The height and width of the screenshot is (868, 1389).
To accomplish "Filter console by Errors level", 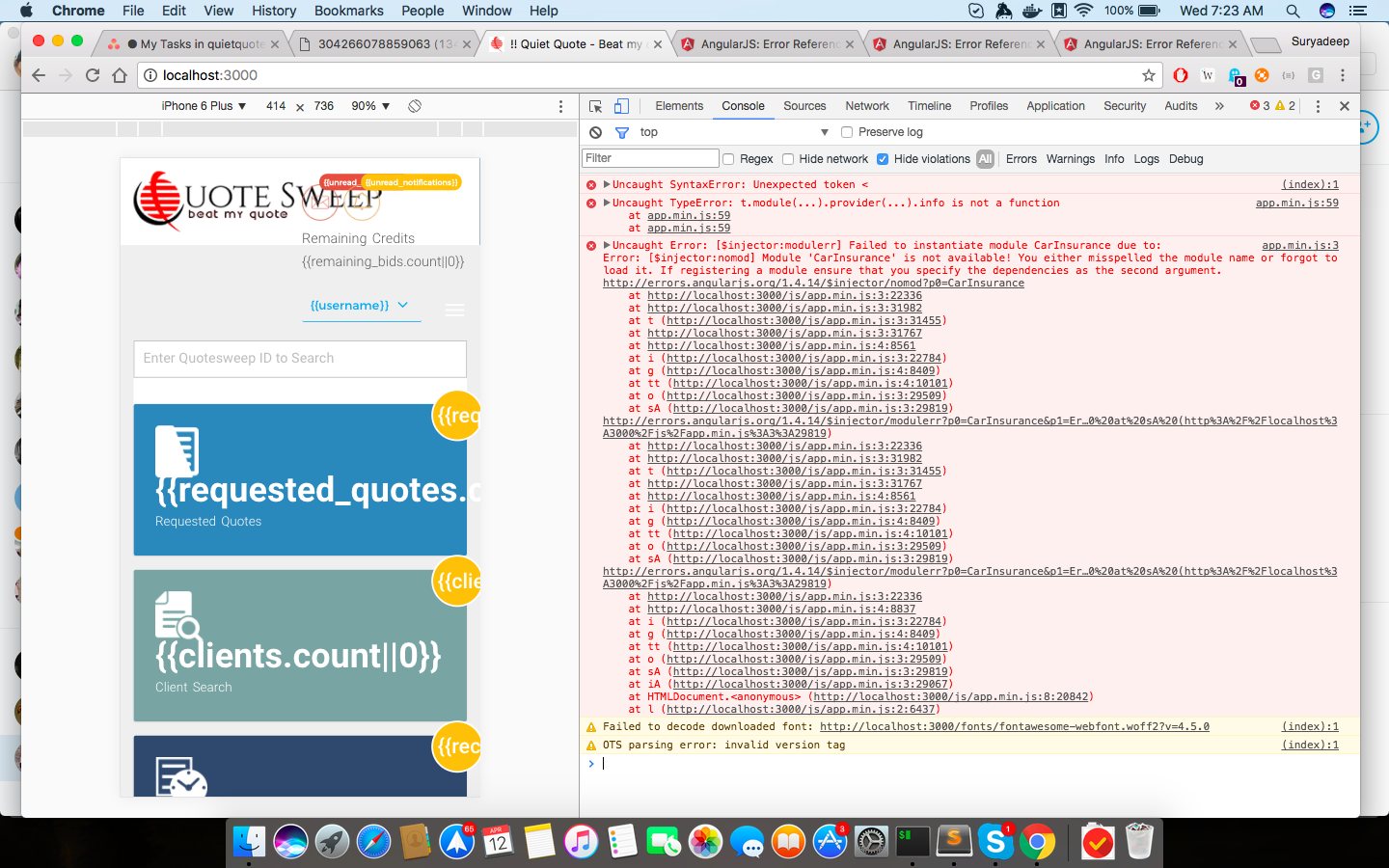I will pos(1021,159).
